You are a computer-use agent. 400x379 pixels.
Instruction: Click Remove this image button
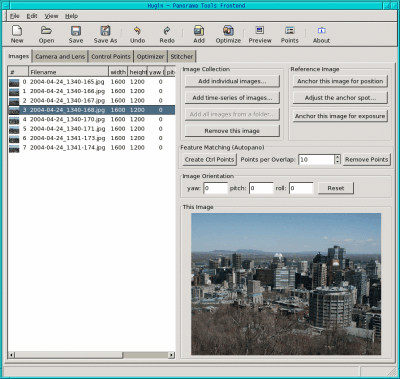pos(232,131)
